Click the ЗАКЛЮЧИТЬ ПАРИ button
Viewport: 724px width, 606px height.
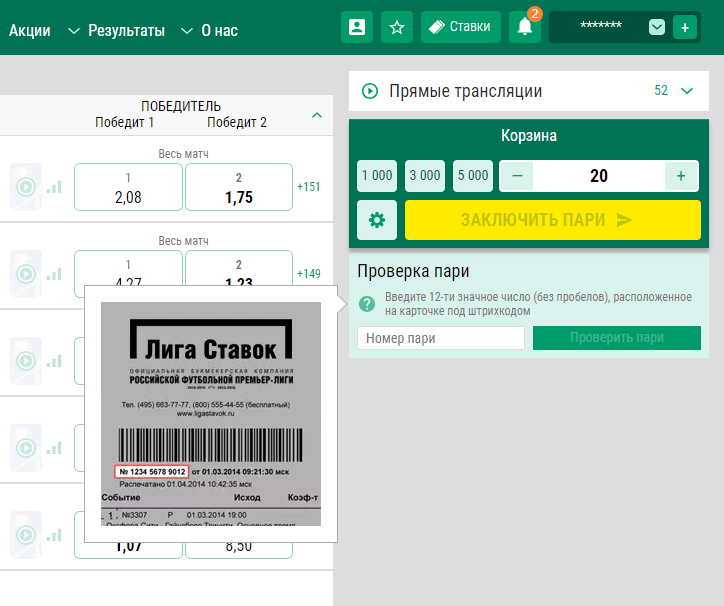[x=553, y=220]
